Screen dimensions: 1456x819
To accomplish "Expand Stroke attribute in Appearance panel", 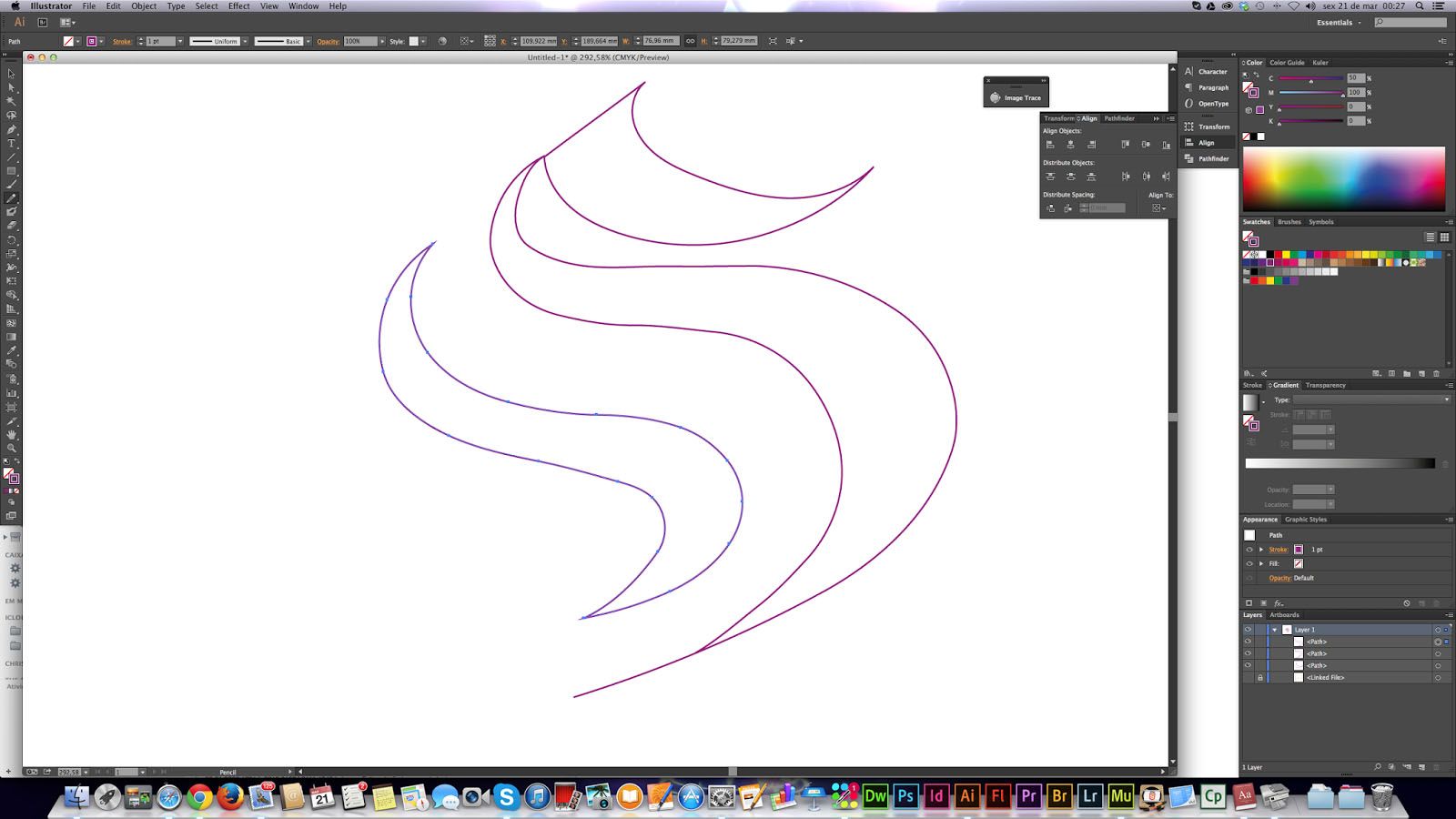I will (1261, 550).
